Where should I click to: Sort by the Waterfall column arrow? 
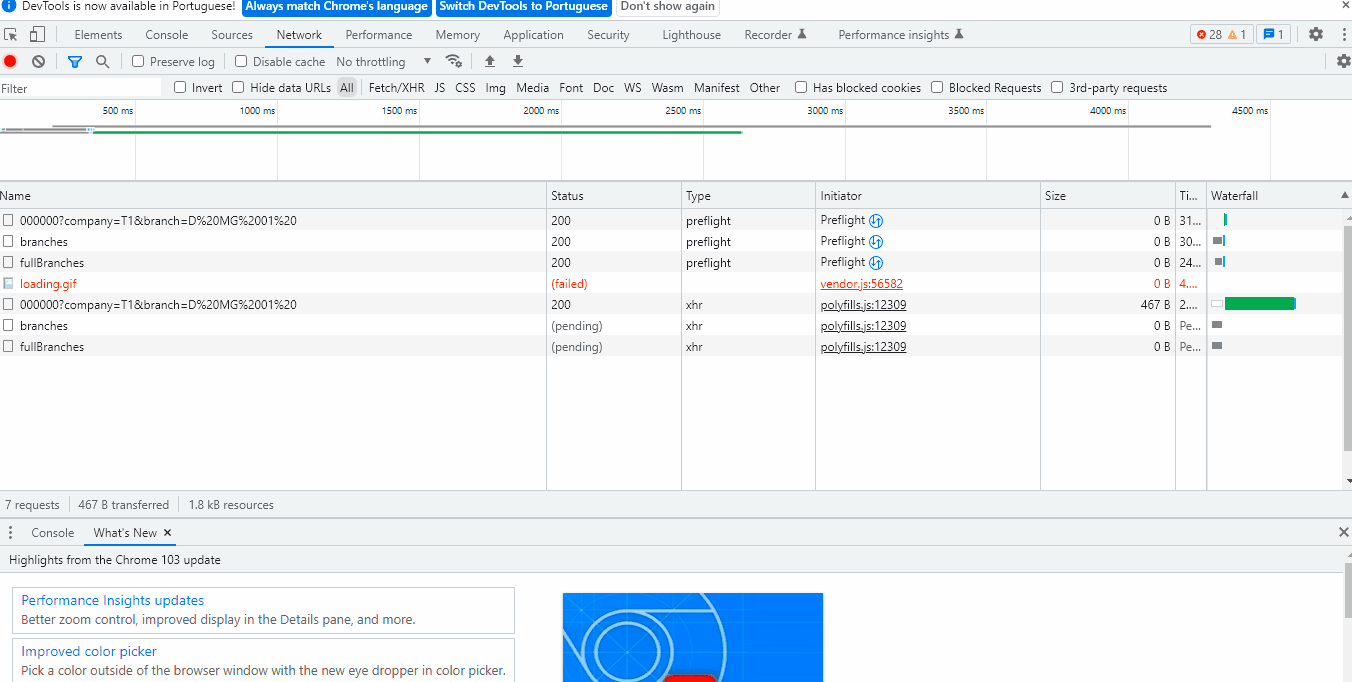(x=1344, y=195)
